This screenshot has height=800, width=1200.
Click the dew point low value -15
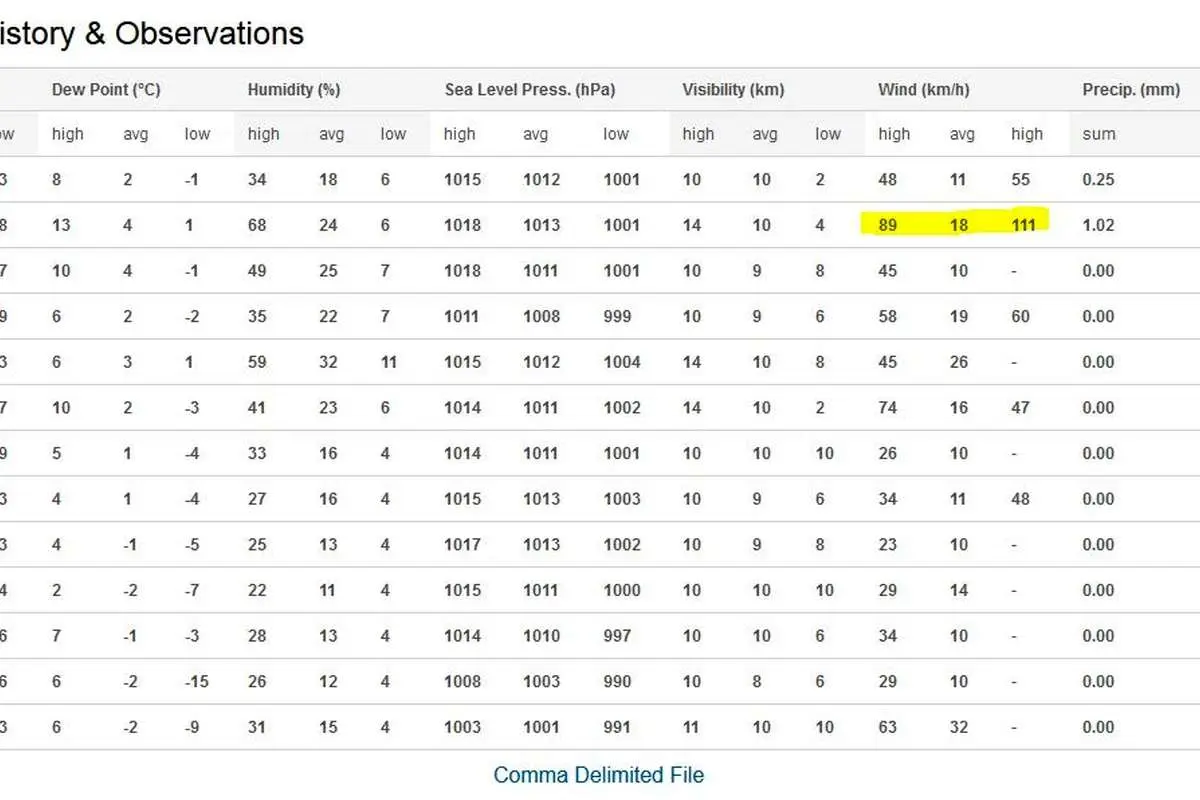[197, 681]
